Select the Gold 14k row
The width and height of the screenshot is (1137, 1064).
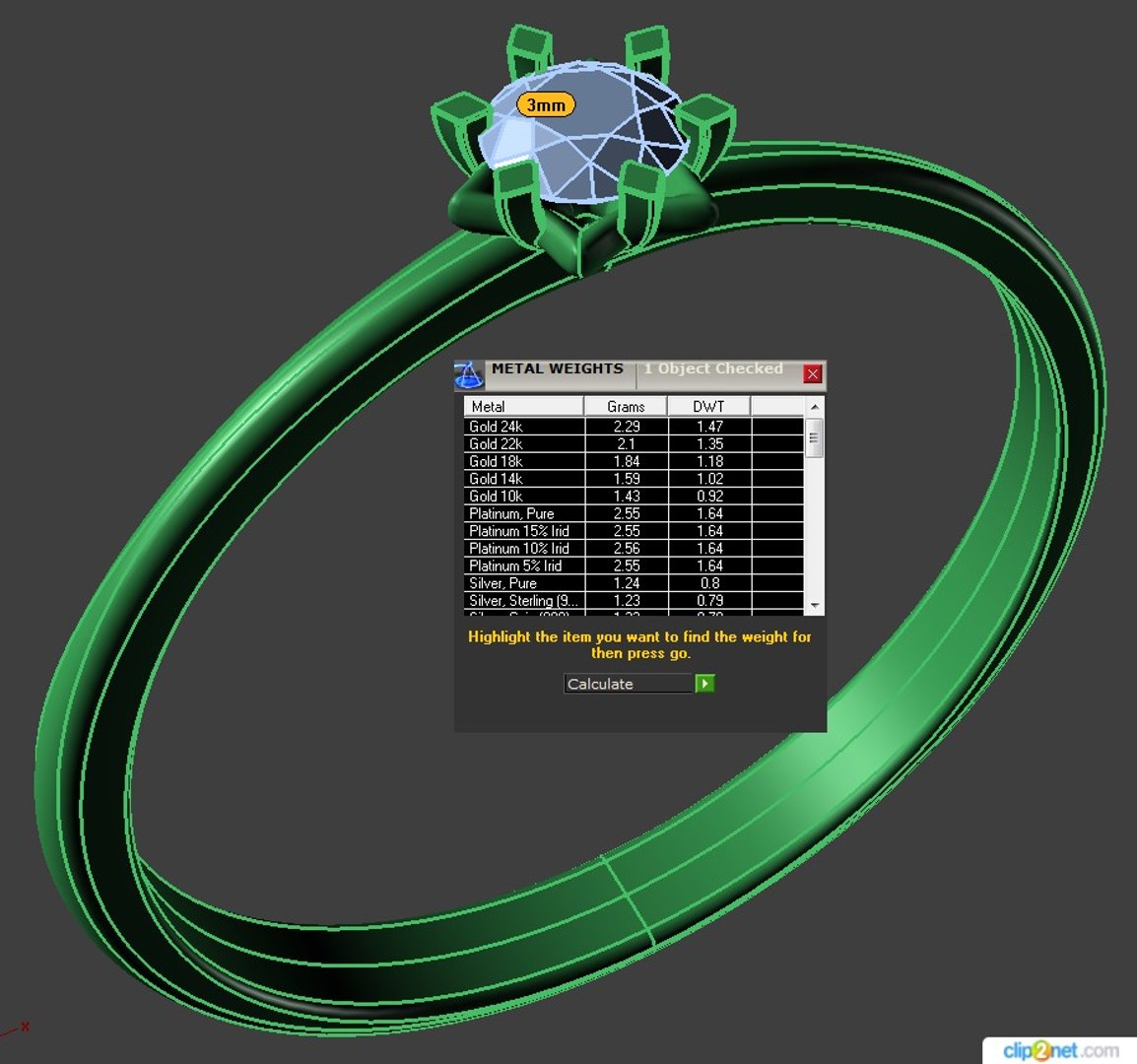tap(634, 479)
